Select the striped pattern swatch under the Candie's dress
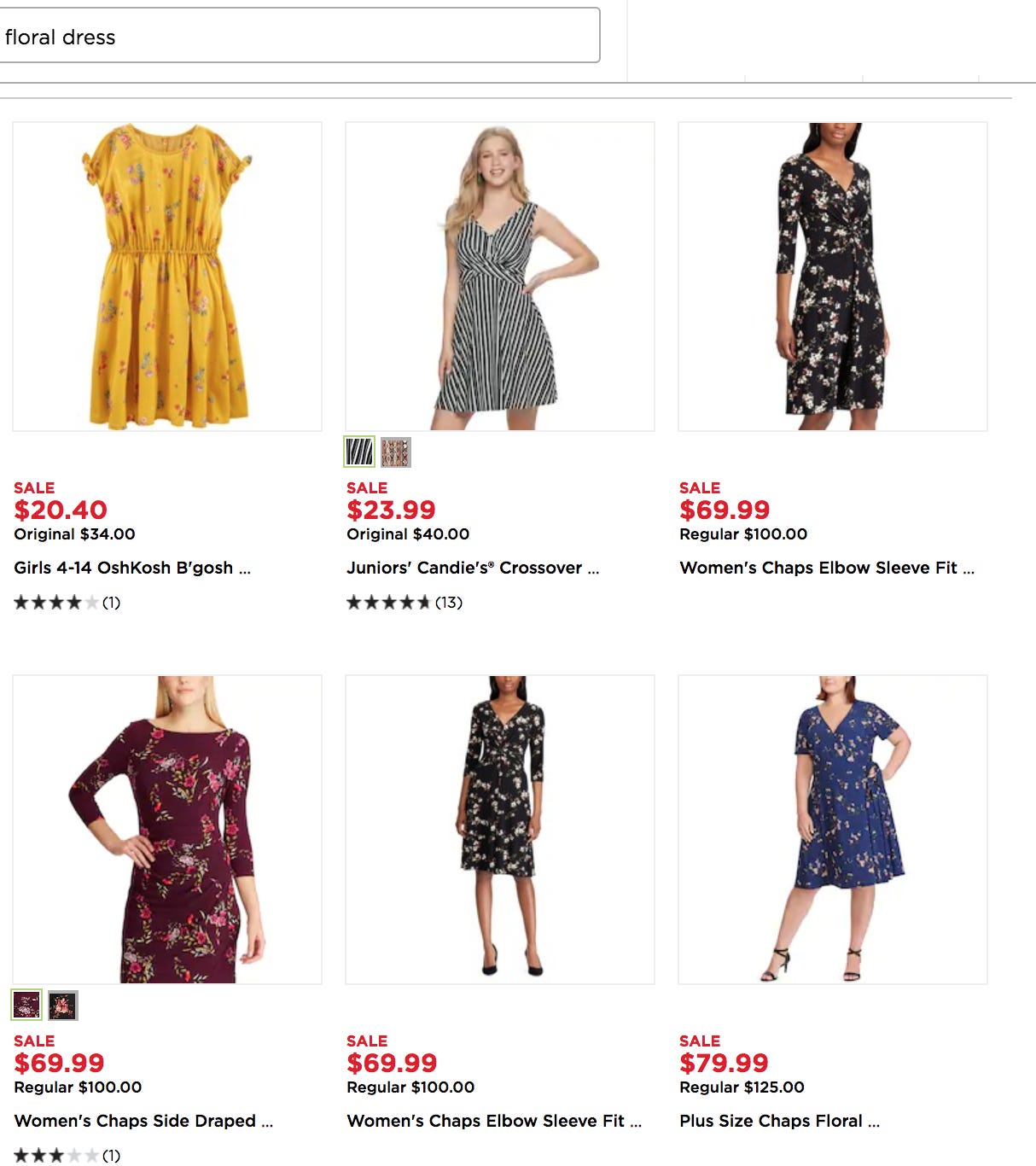The image size is (1036, 1166). (358, 453)
